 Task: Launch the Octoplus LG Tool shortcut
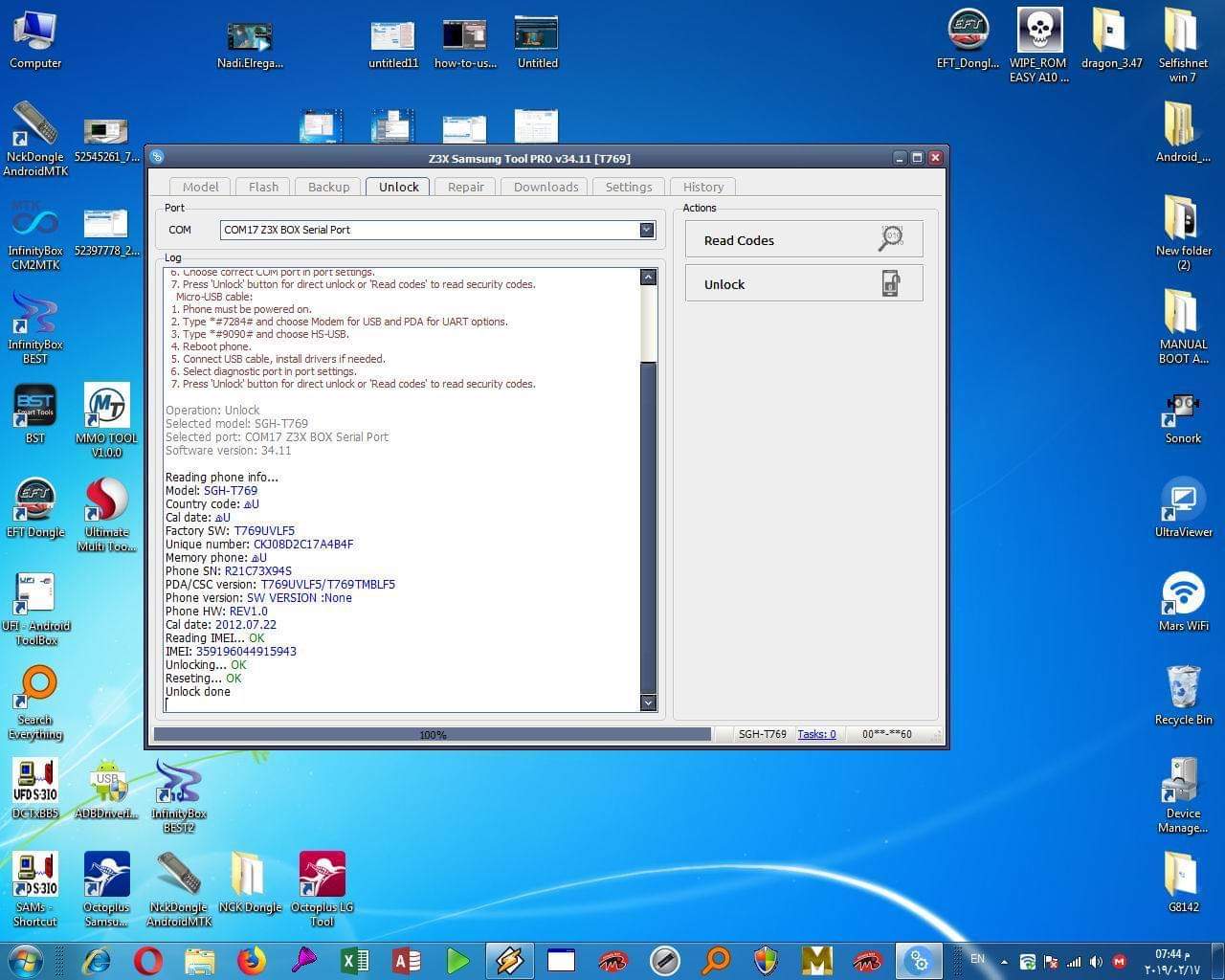[322, 889]
